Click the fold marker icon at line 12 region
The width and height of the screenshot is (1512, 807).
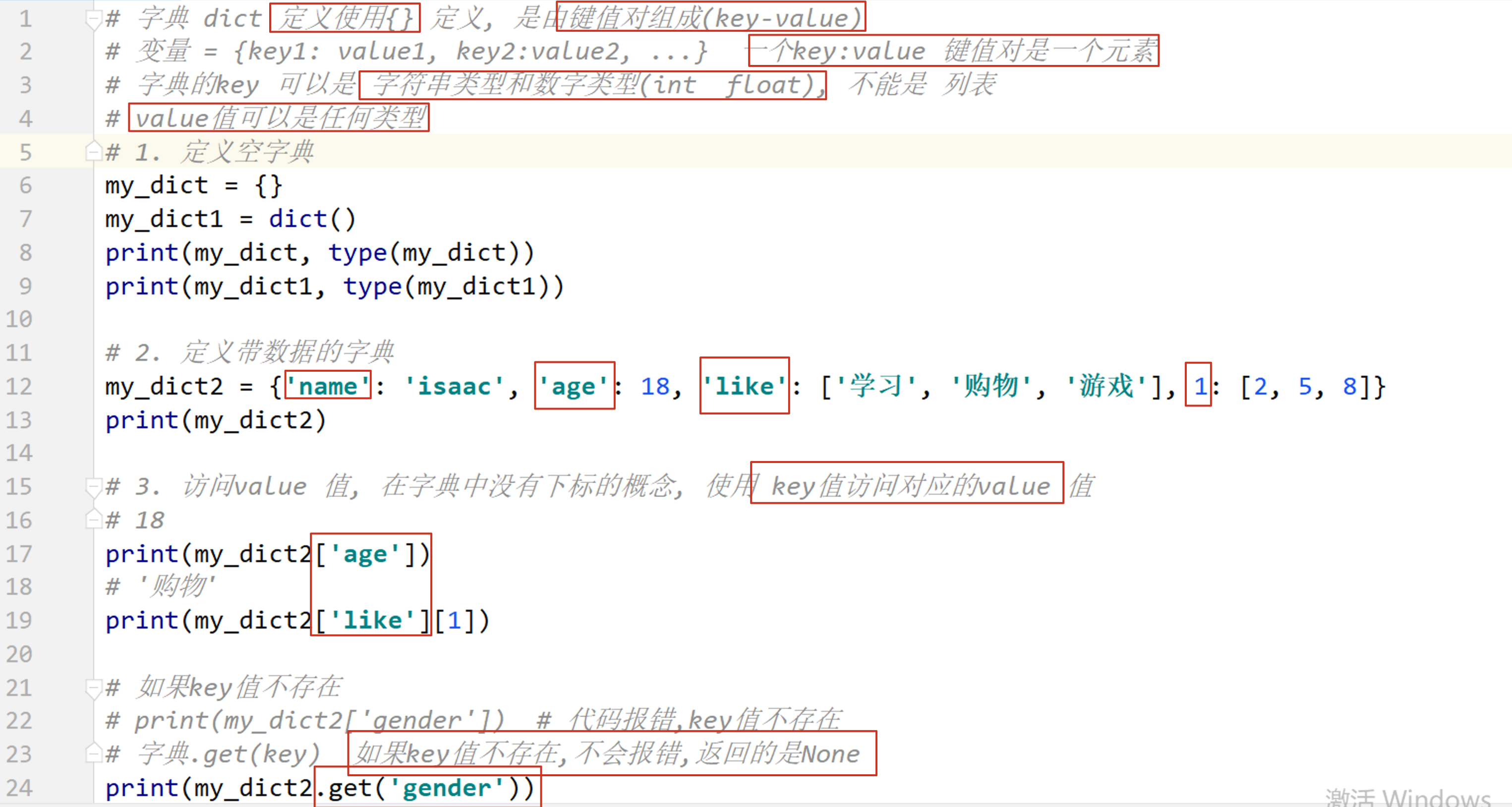tap(94, 386)
